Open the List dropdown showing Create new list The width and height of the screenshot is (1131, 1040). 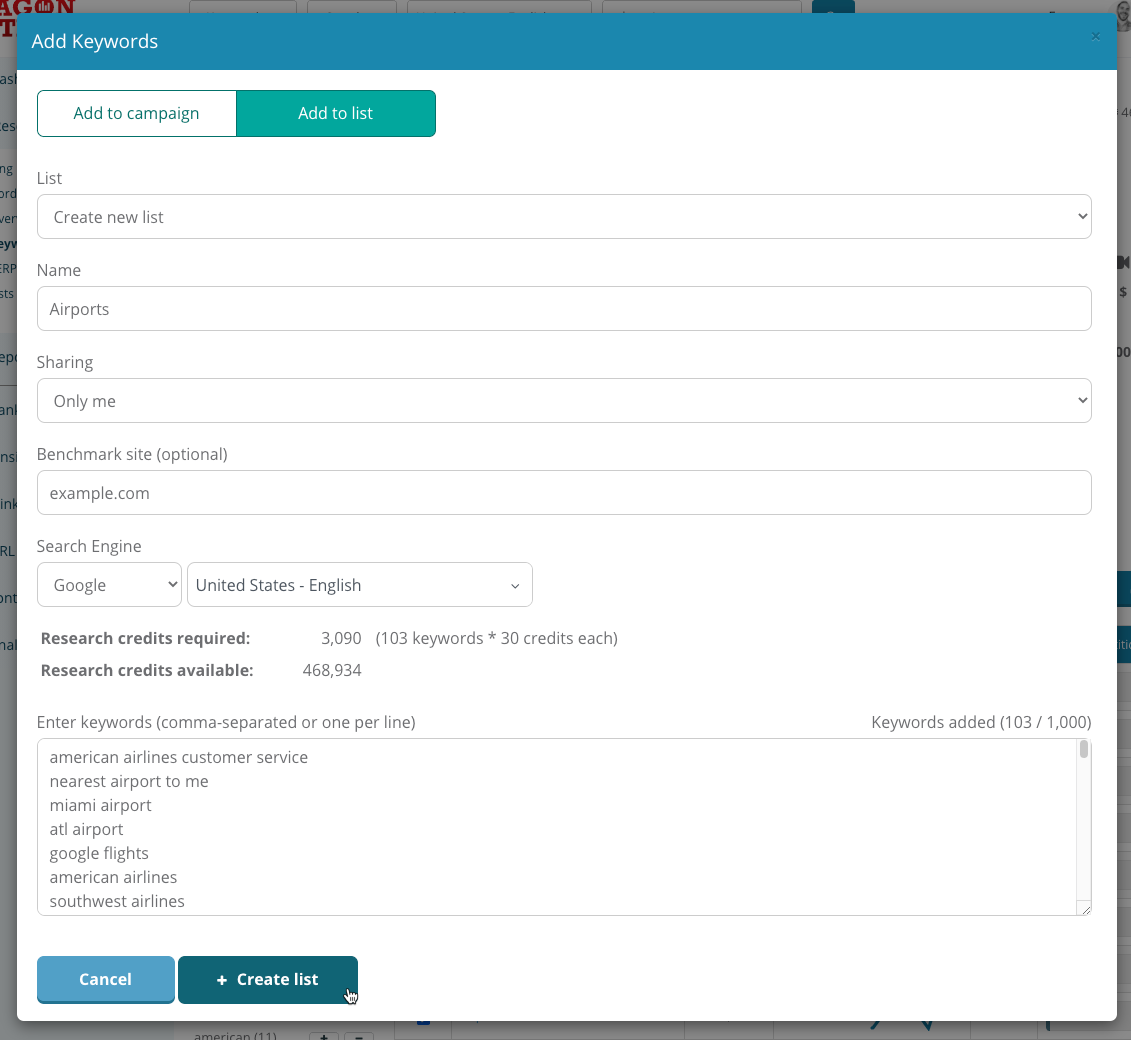click(x=563, y=217)
